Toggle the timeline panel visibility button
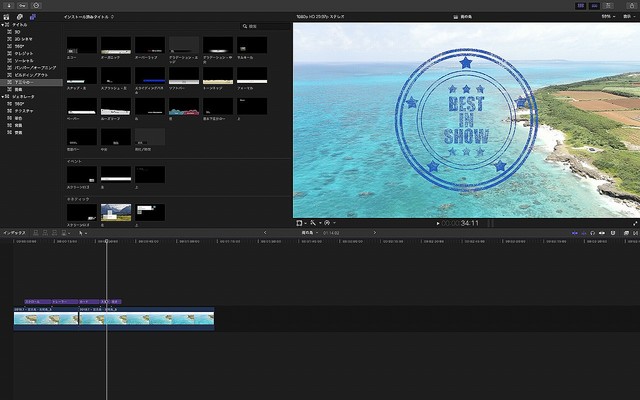The height and width of the screenshot is (400, 640). tap(595, 5)
